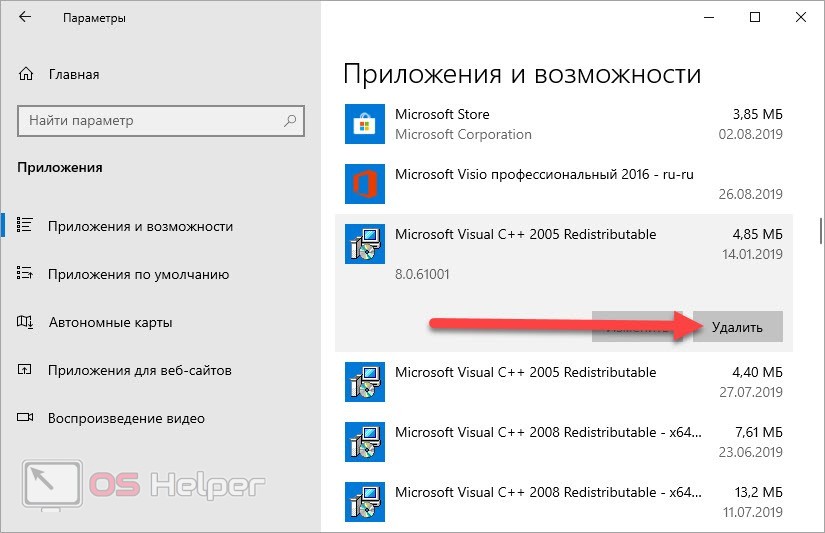Screen dimensions: 825x533
Task: Select Автономные карты in sidebar
Action: pos(110,322)
